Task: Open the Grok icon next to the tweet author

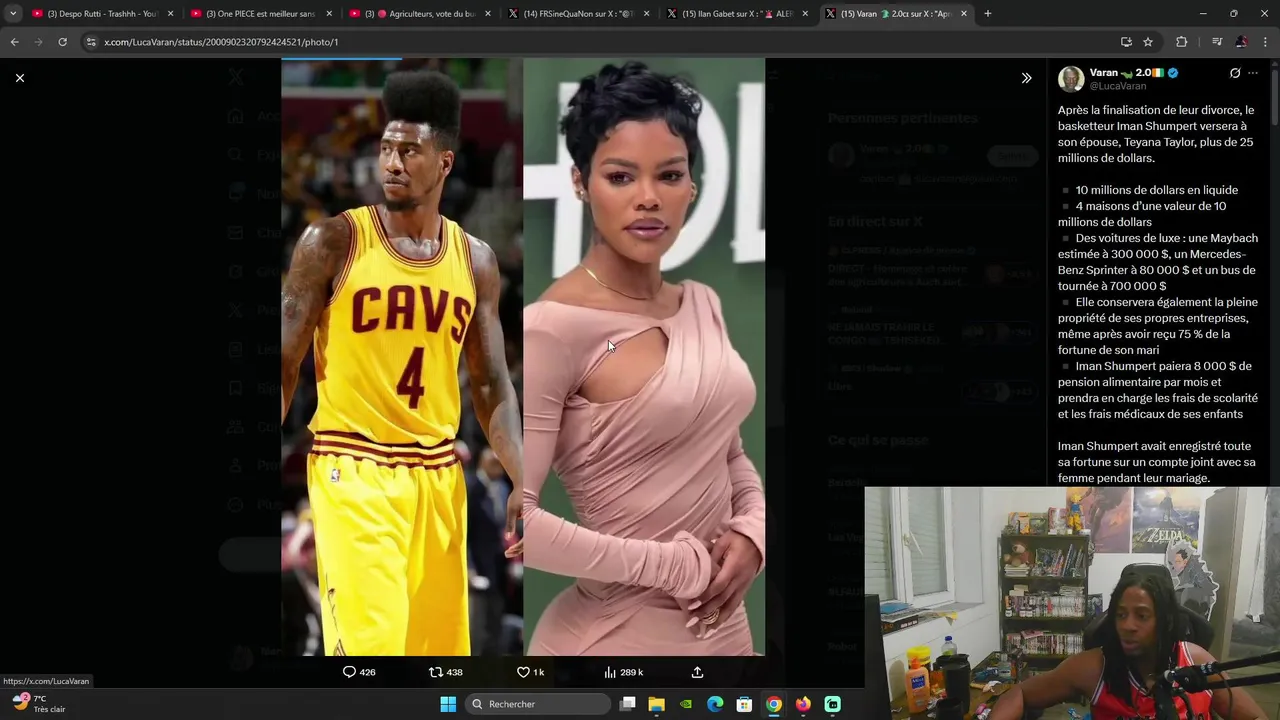Action: (x=1235, y=73)
